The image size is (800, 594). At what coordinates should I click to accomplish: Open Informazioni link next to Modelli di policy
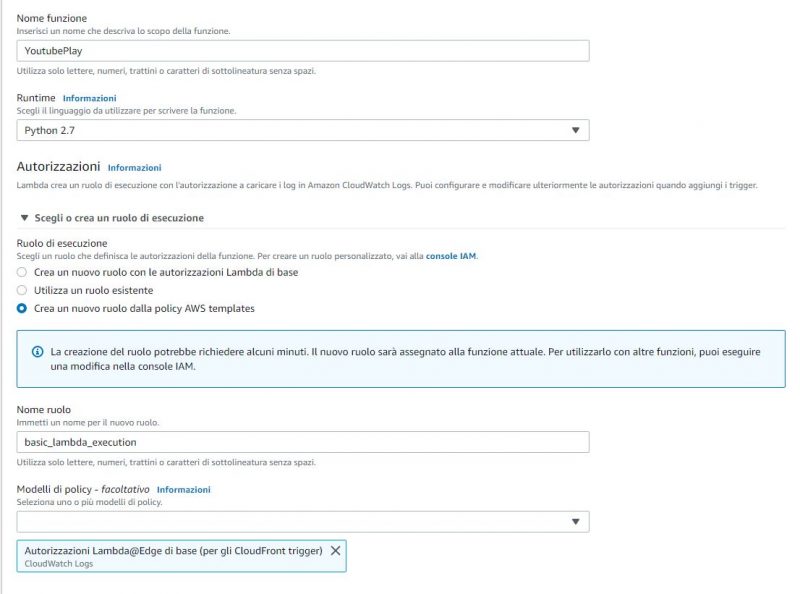[183, 489]
